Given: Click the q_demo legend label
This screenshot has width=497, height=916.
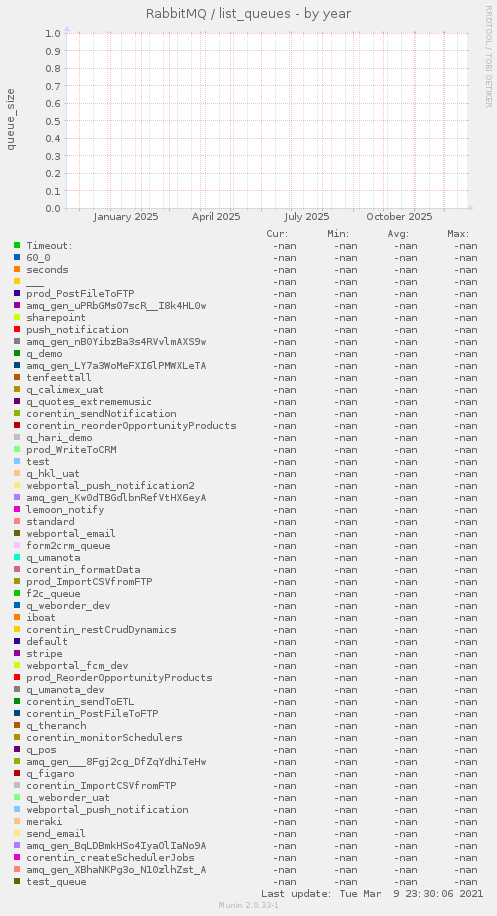Looking at the screenshot, I should [x=44, y=353].
